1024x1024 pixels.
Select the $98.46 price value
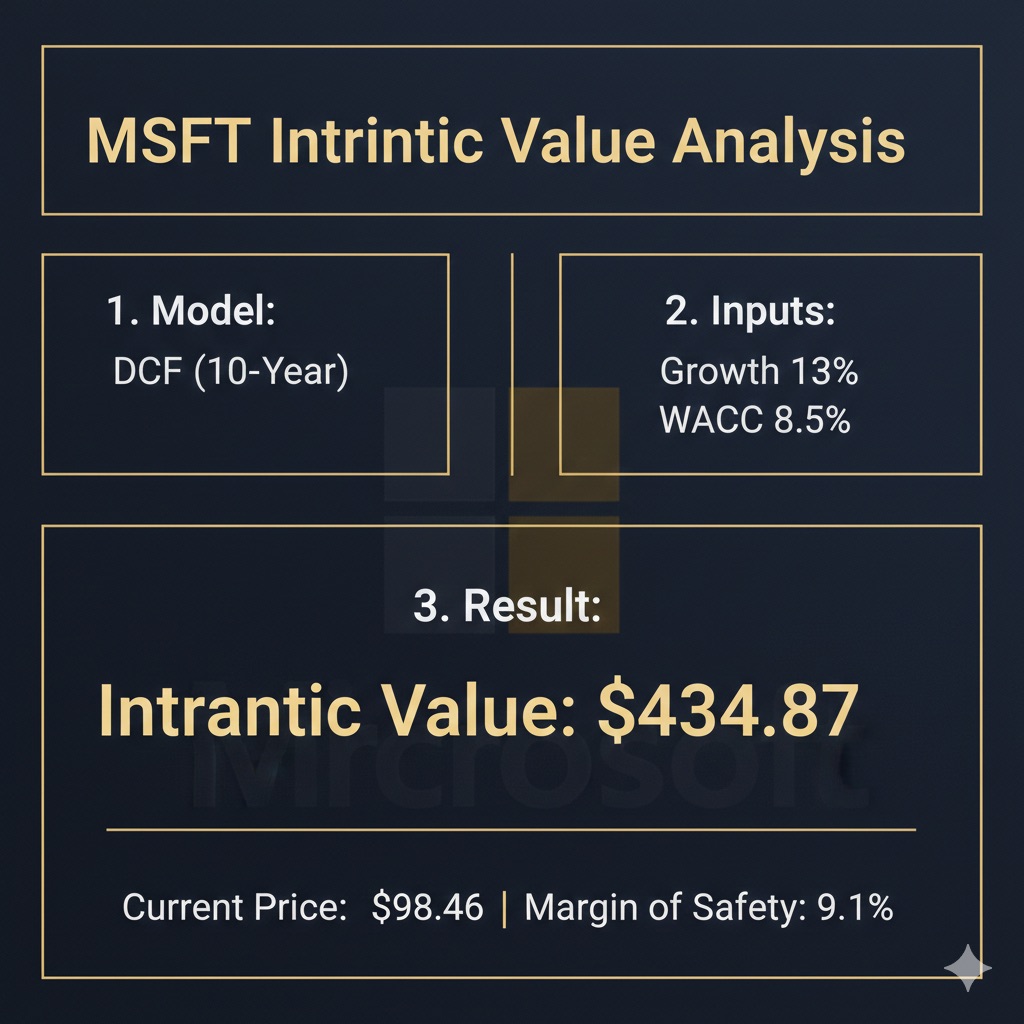[x=427, y=908]
